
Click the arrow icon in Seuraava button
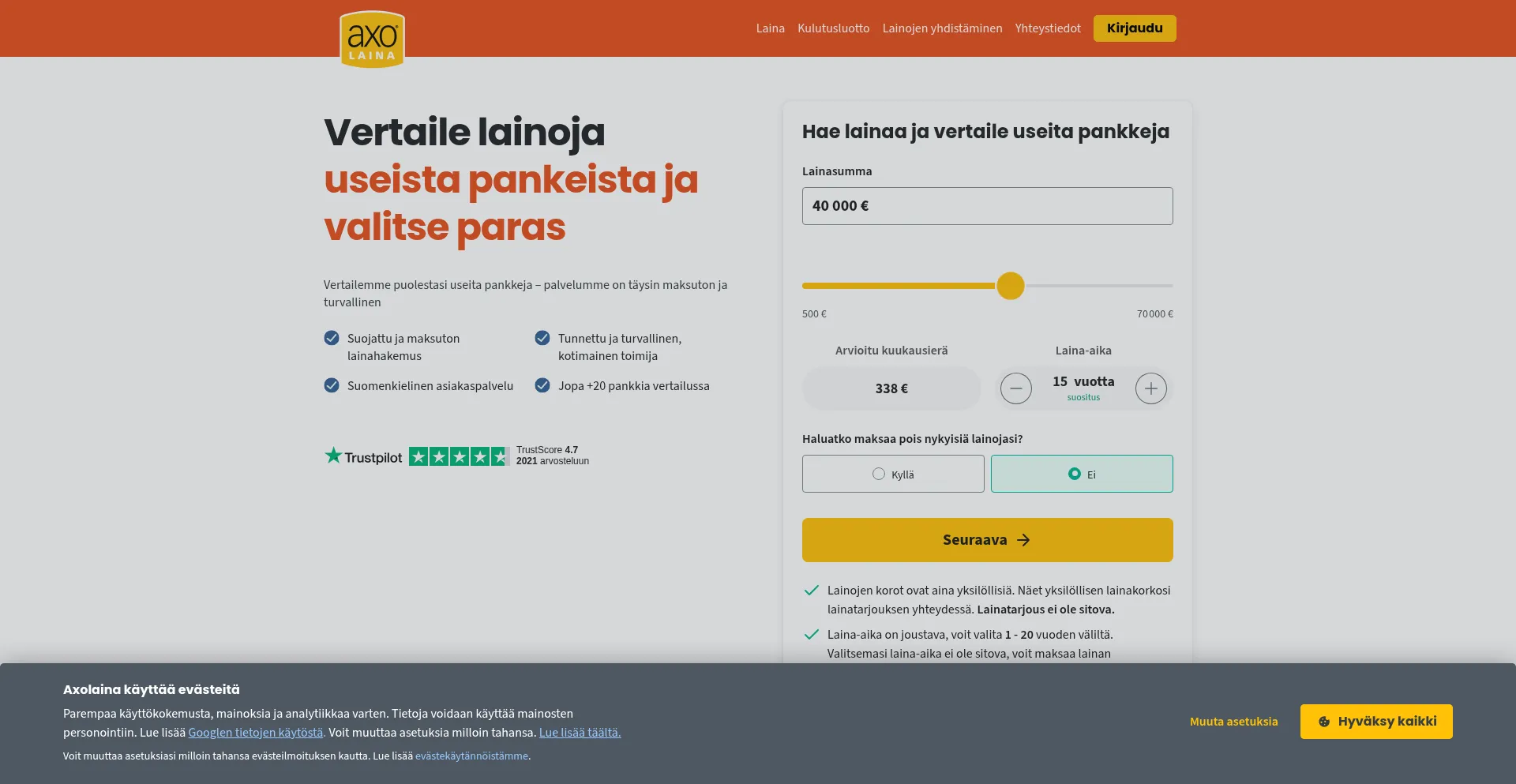coord(1023,540)
